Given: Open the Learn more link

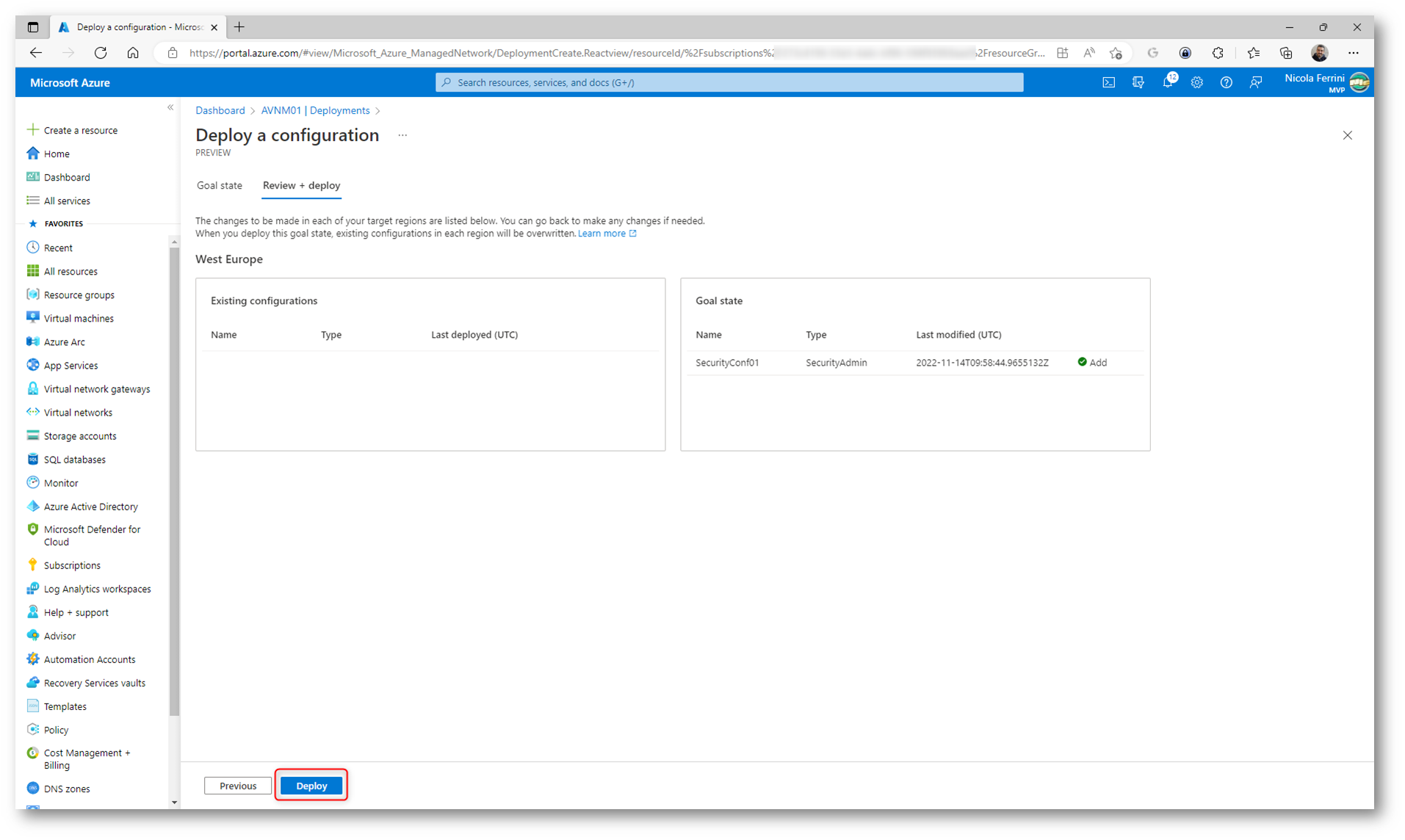Looking at the screenshot, I should point(602,233).
